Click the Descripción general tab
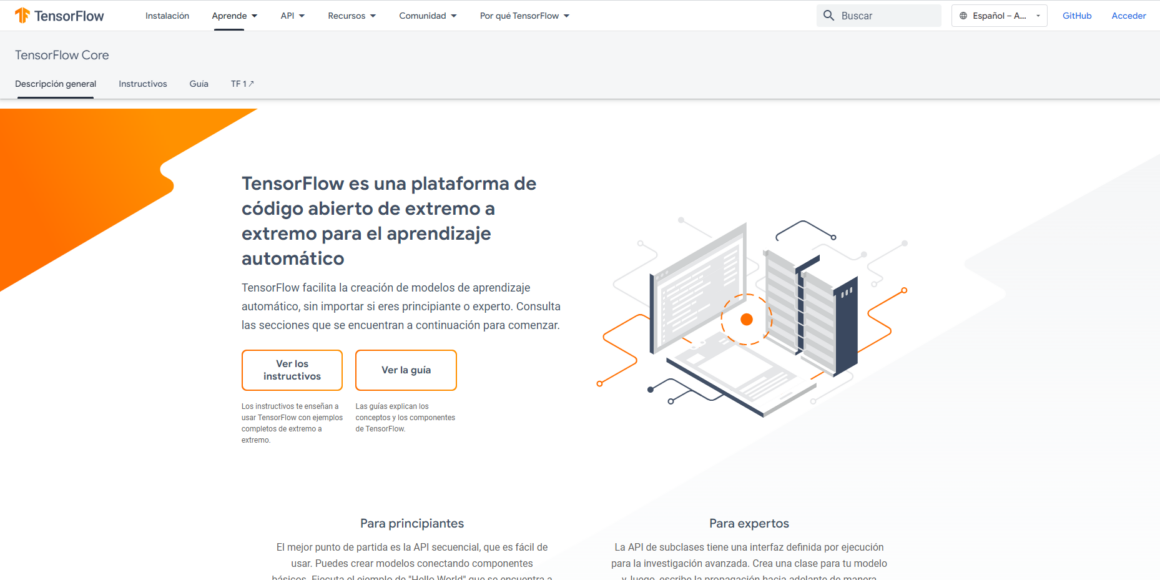 coord(55,84)
